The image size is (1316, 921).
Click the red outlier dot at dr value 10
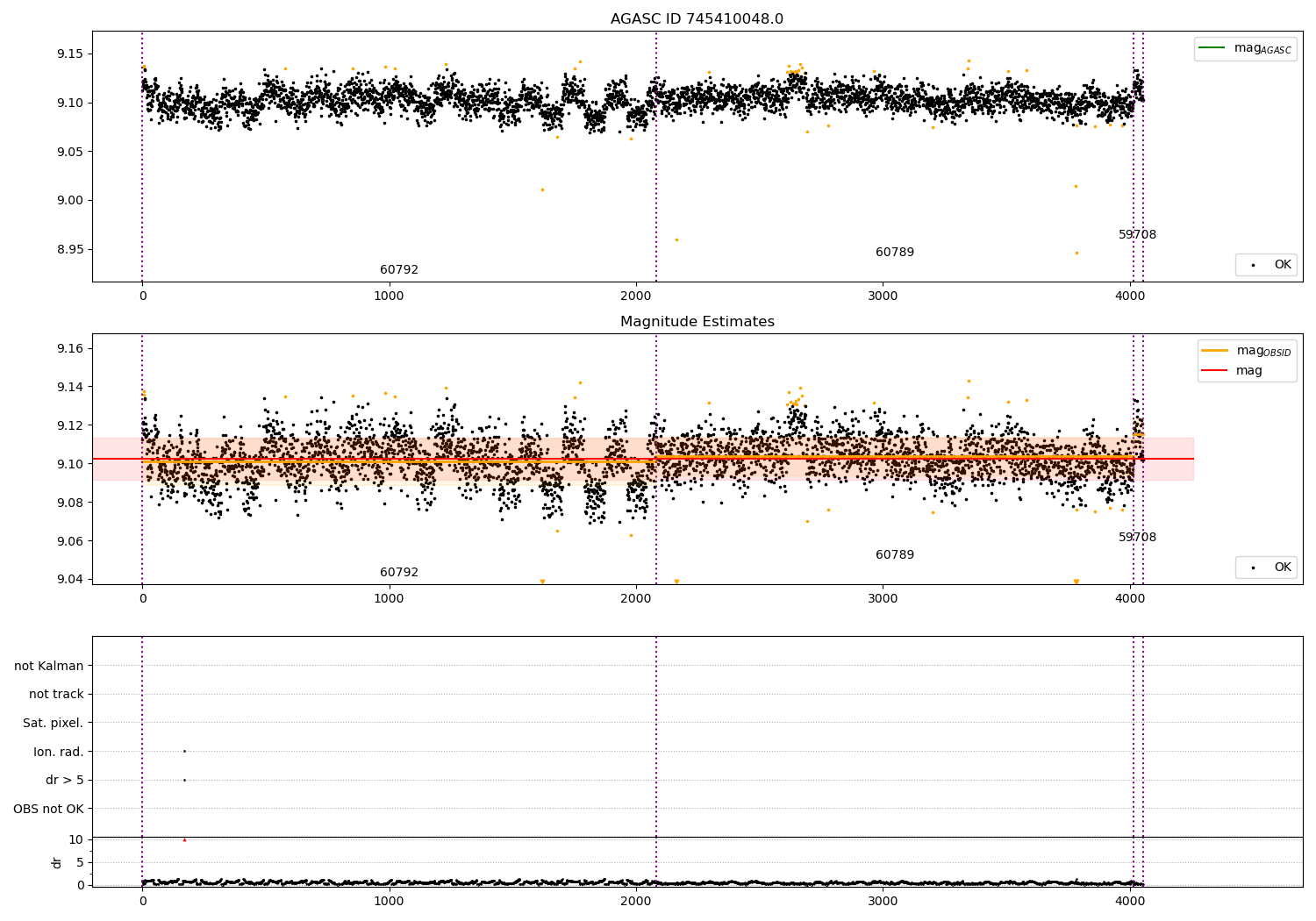pyautogui.click(x=184, y=840)
